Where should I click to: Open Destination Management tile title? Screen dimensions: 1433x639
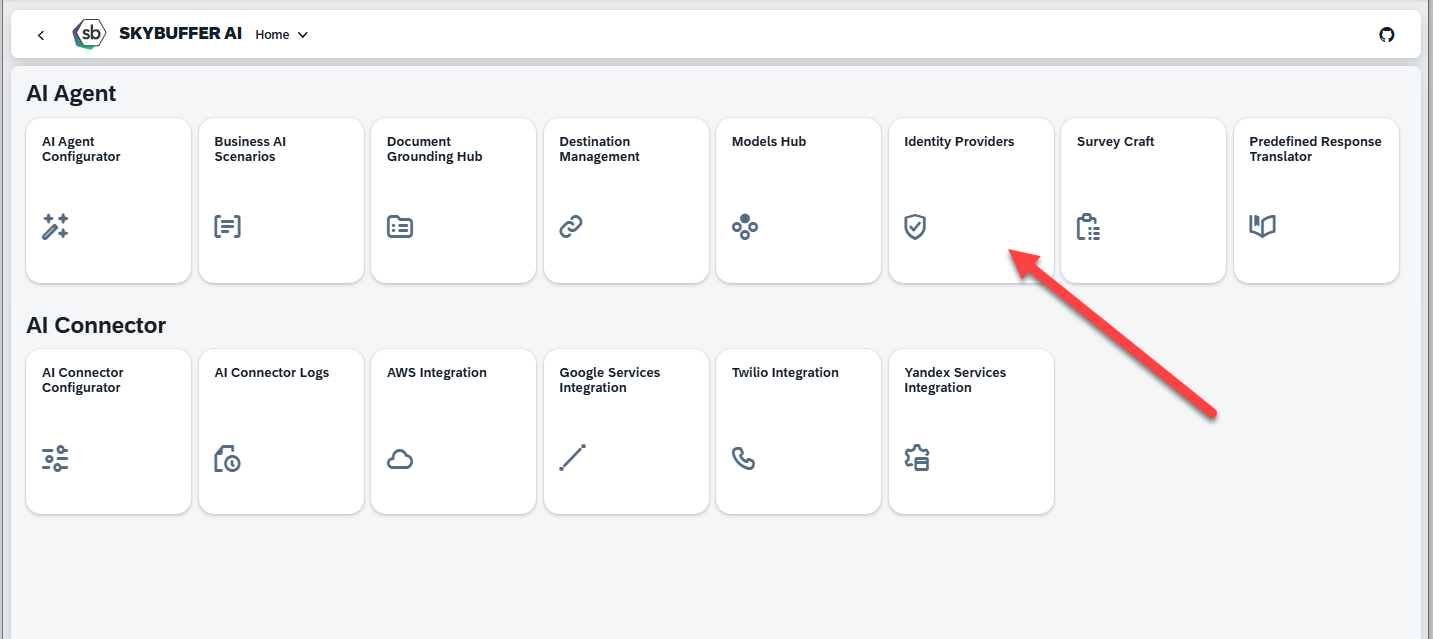coord(599,149)
